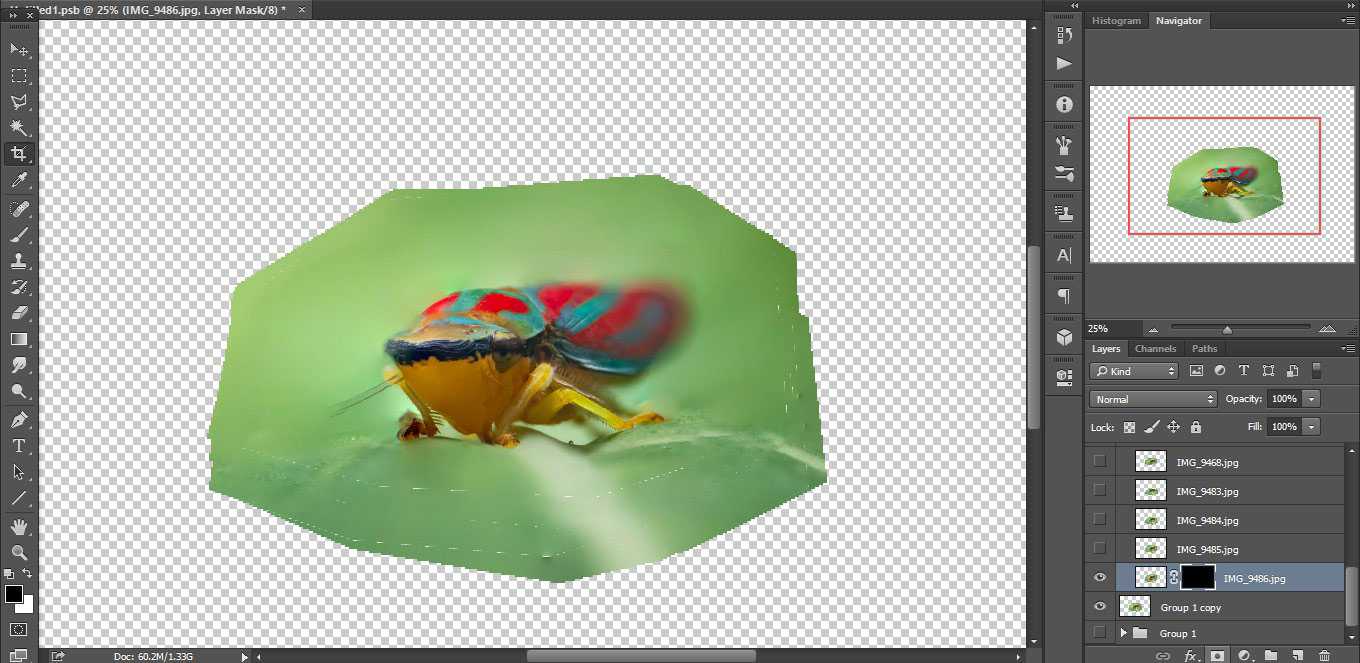The height and width of the screenshot is (663, 1360).
Task: Select the Magic Wand tool
Action: coord(18,128)
